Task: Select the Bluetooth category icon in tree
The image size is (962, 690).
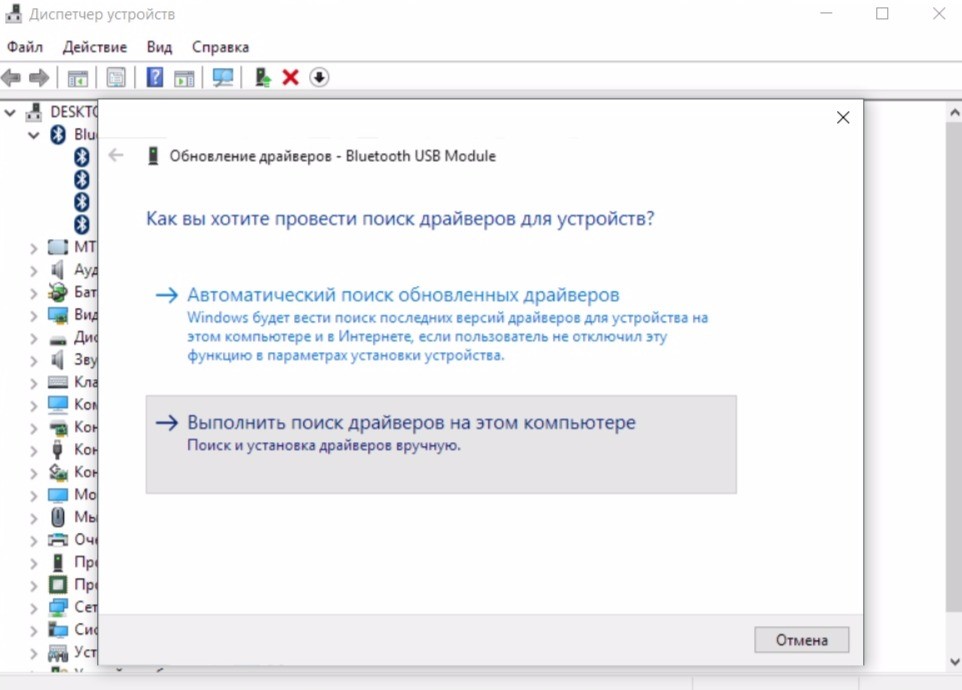Action: pos(58,134)
